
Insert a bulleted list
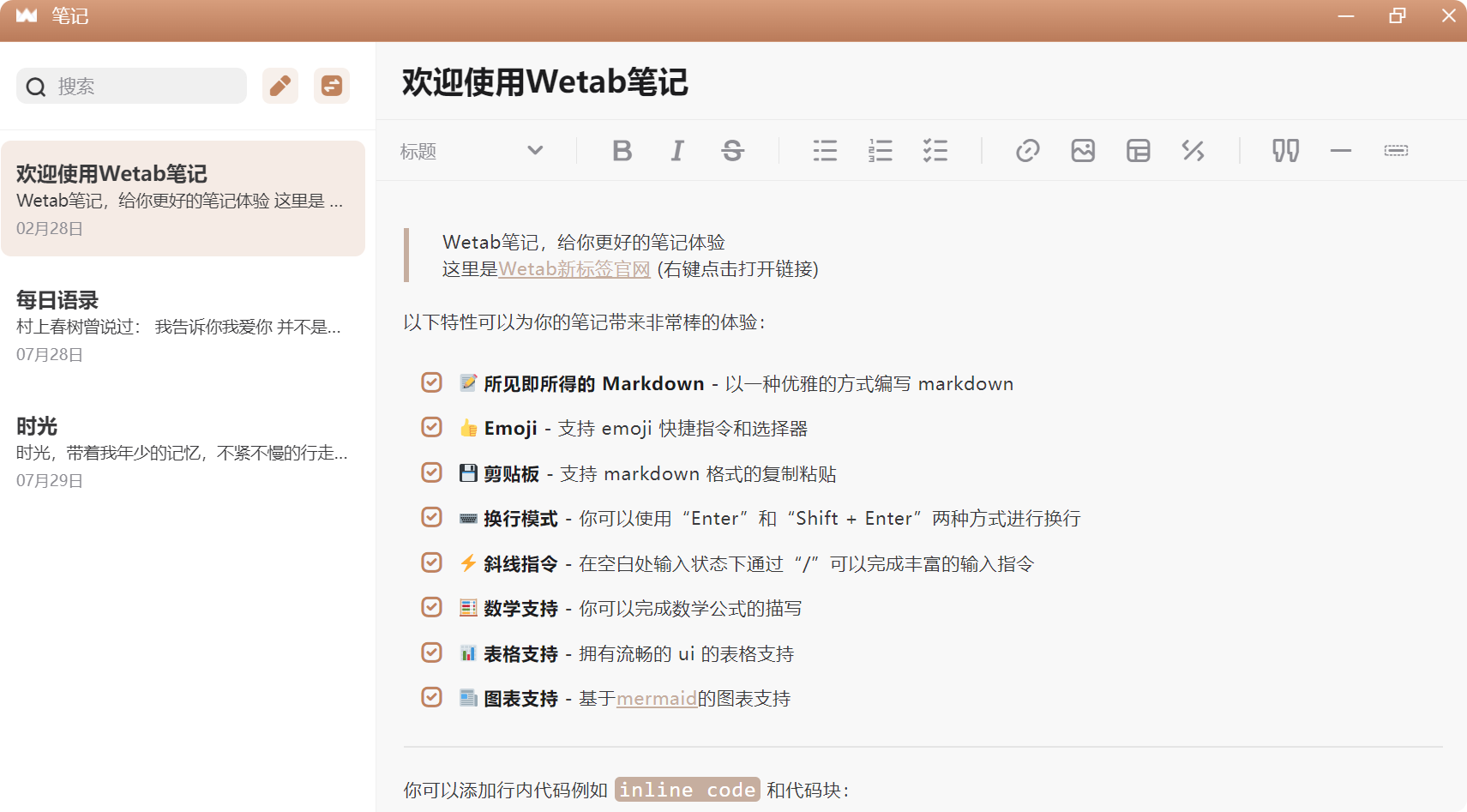(x=825, y=151)
